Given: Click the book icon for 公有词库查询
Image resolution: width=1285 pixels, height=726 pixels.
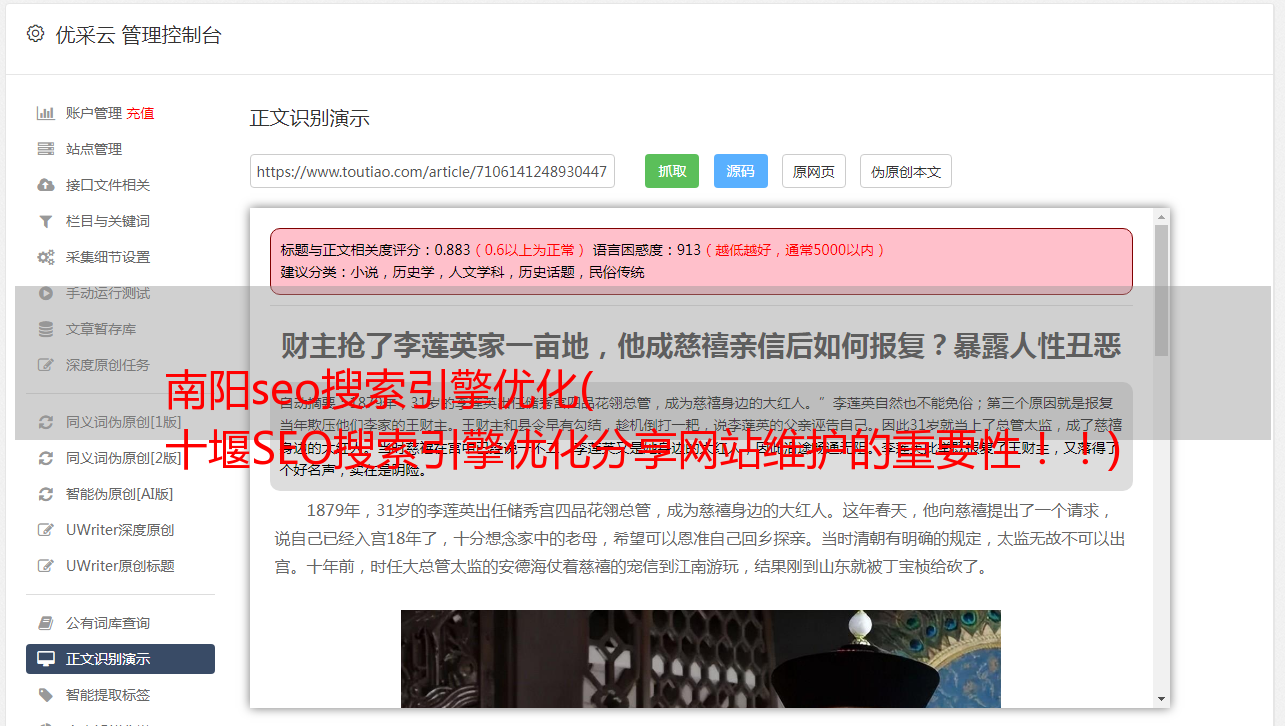Looking at the screenshot, I should pos(46,623).
